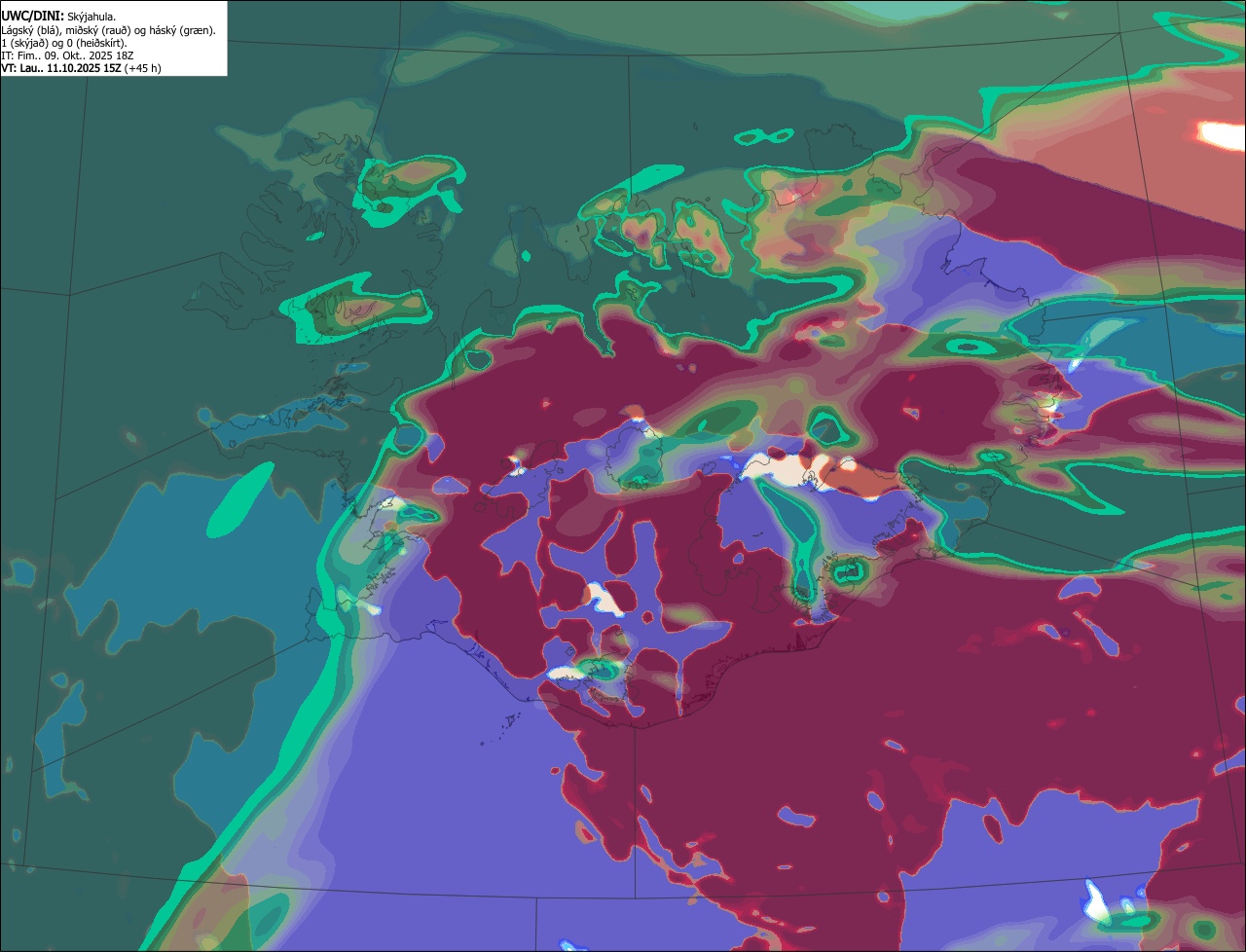
Task: Click the '1 (skýjað) og 0 (heiðskírt).' line
Action: (64, 43)
